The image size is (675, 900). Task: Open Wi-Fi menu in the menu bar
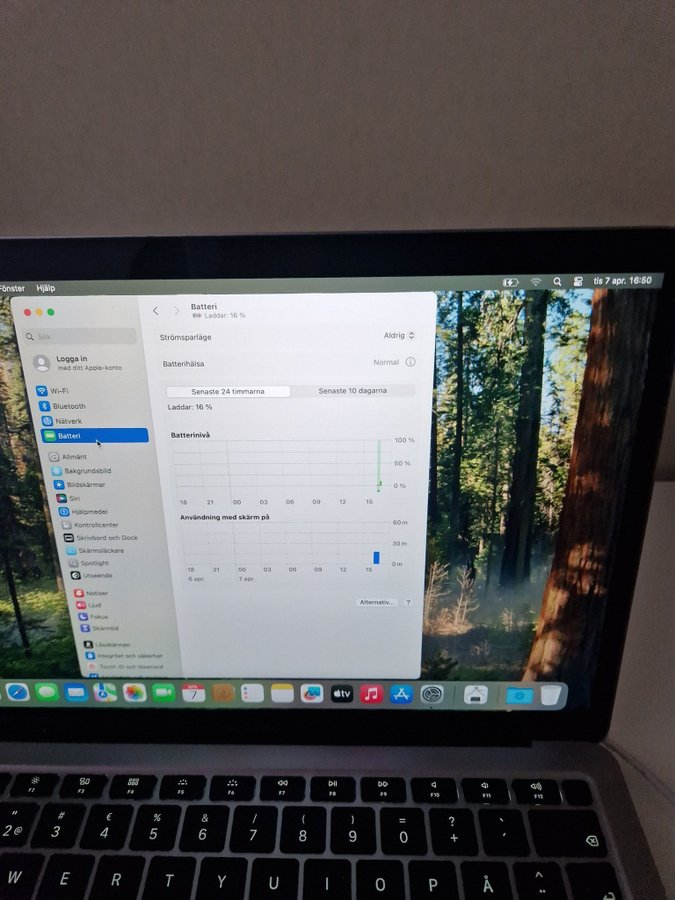pos(536,282)
